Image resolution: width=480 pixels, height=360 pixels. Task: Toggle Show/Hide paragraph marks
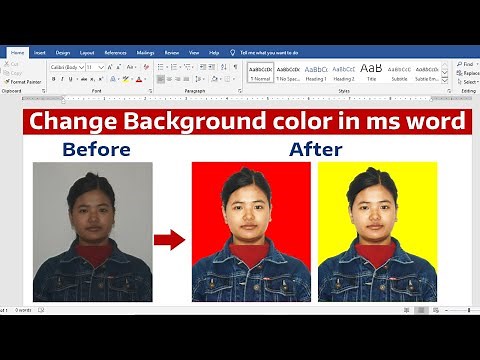[x=236, y=67]
